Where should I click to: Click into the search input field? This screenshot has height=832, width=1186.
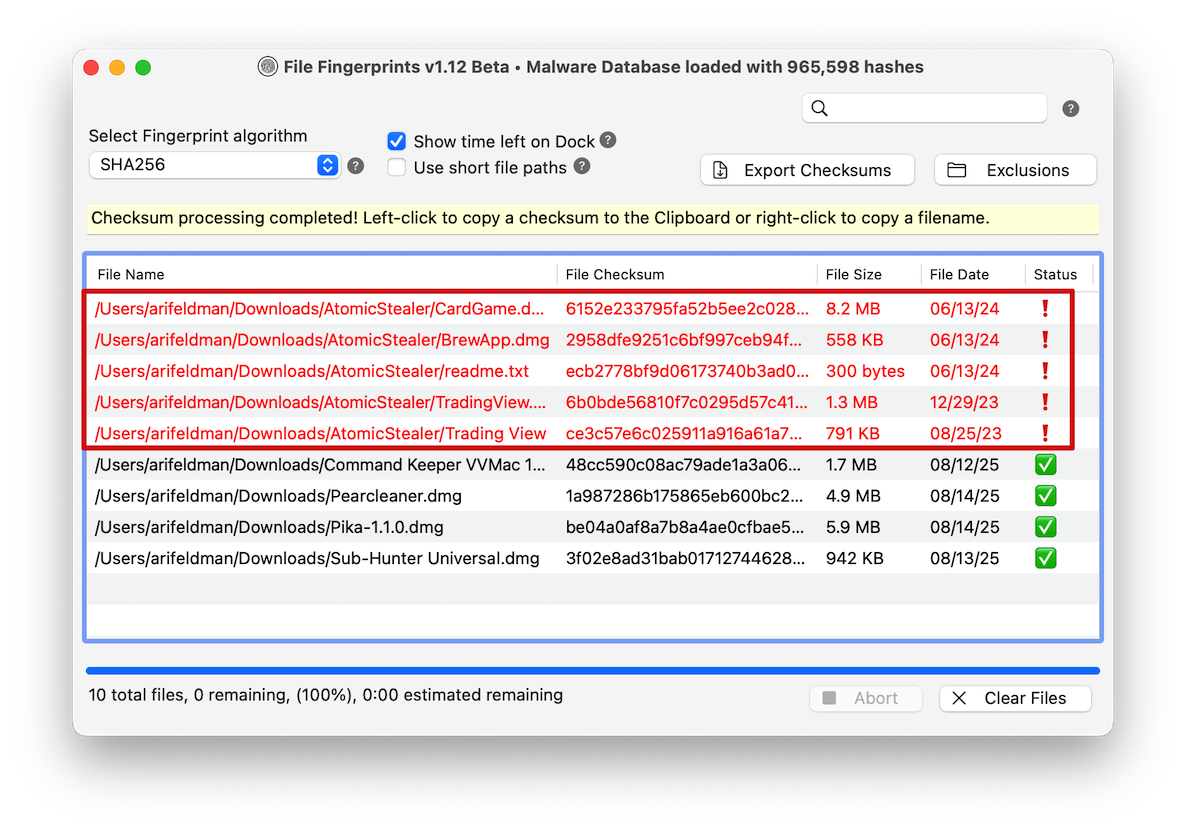pyautogui.click(x=935, y=108)
